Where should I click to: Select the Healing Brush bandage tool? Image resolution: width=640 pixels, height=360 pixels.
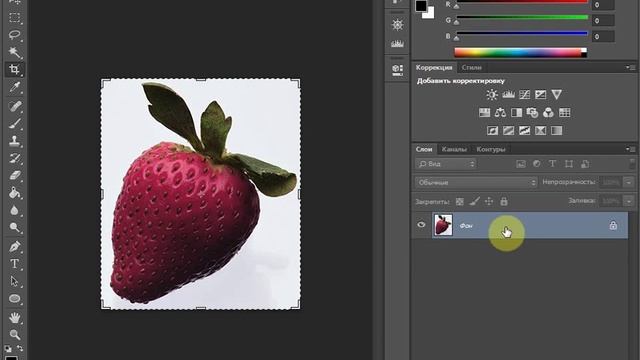(x=15, y=107)
